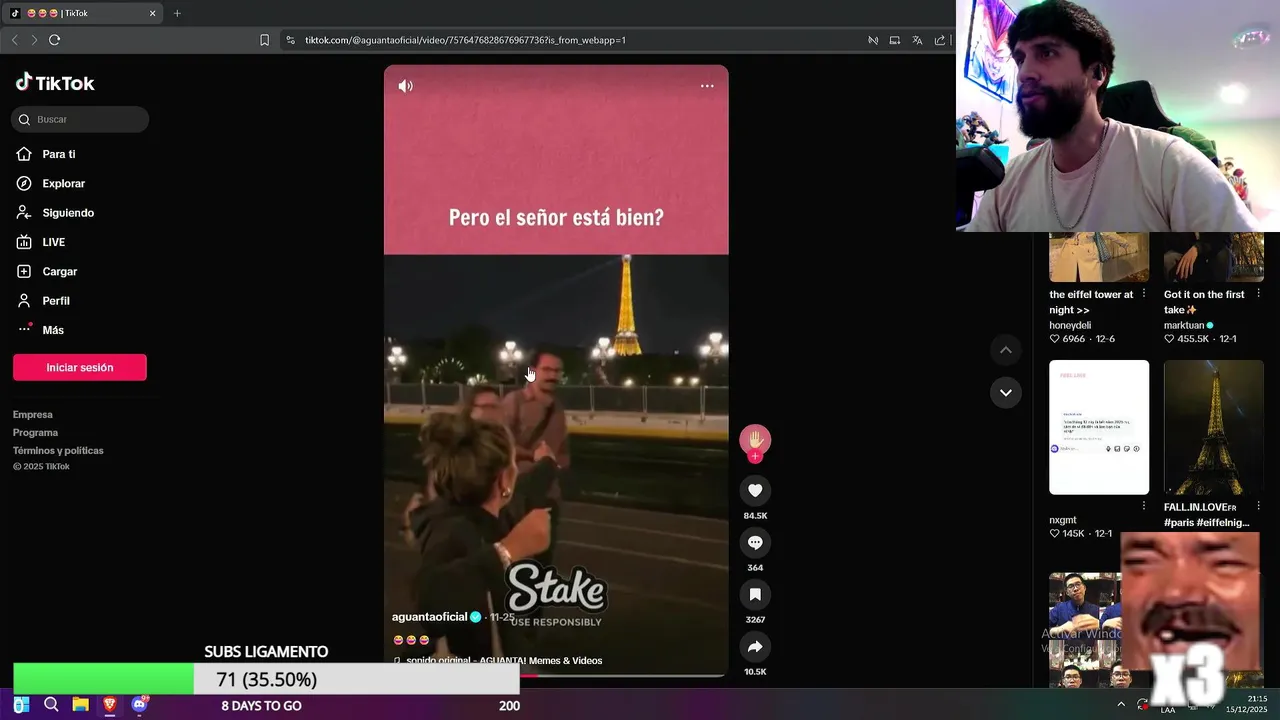The height and width of the screenshot is (720, 1280).
Task: Show hidden system tray icons
Action: pos(1120,705)
